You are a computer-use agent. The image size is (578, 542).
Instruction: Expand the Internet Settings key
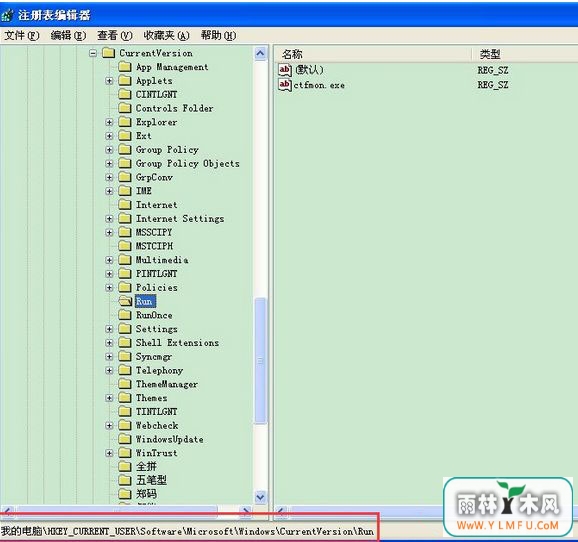pos(109,219)
